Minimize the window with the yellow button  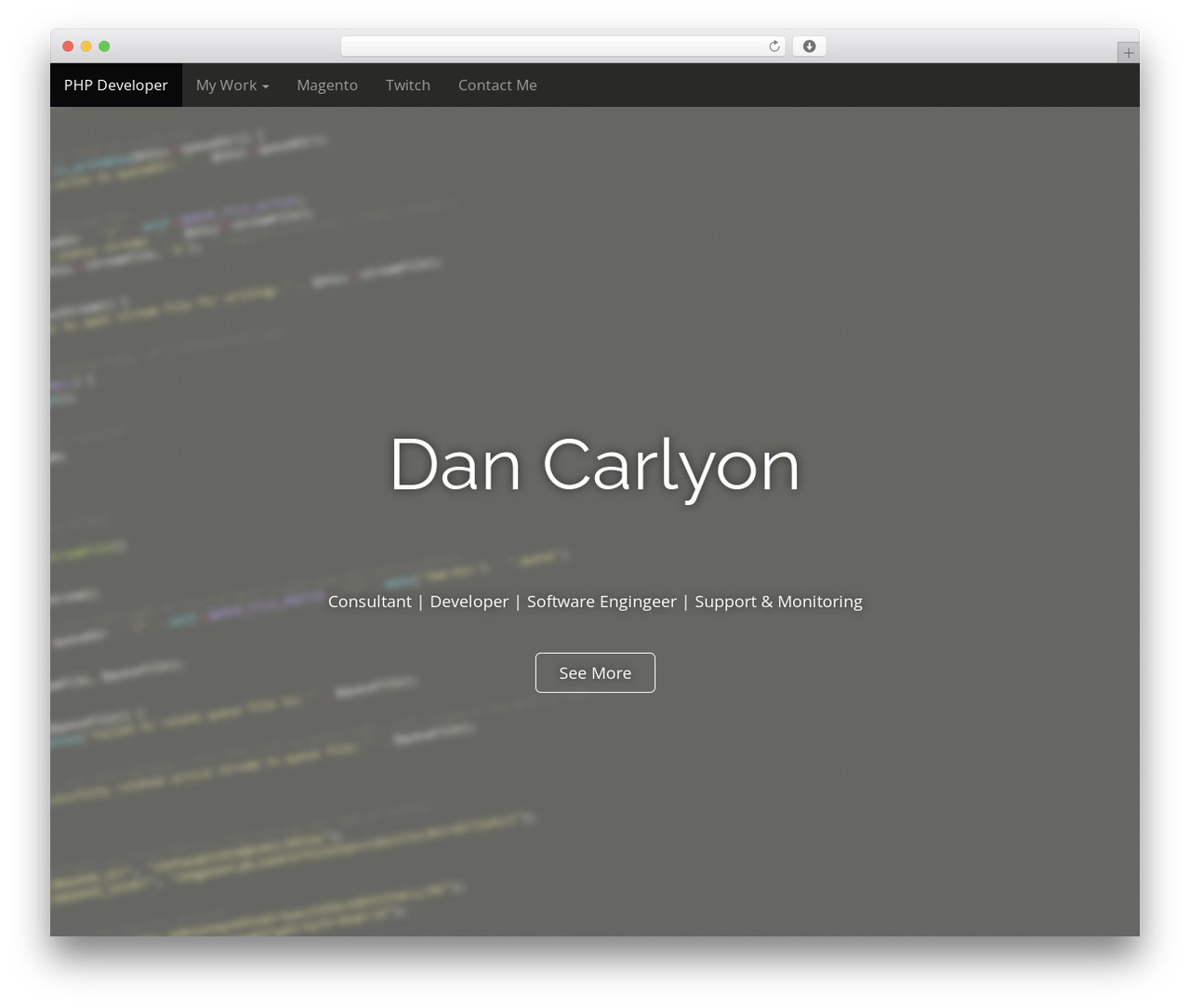[x=86, y=46]
